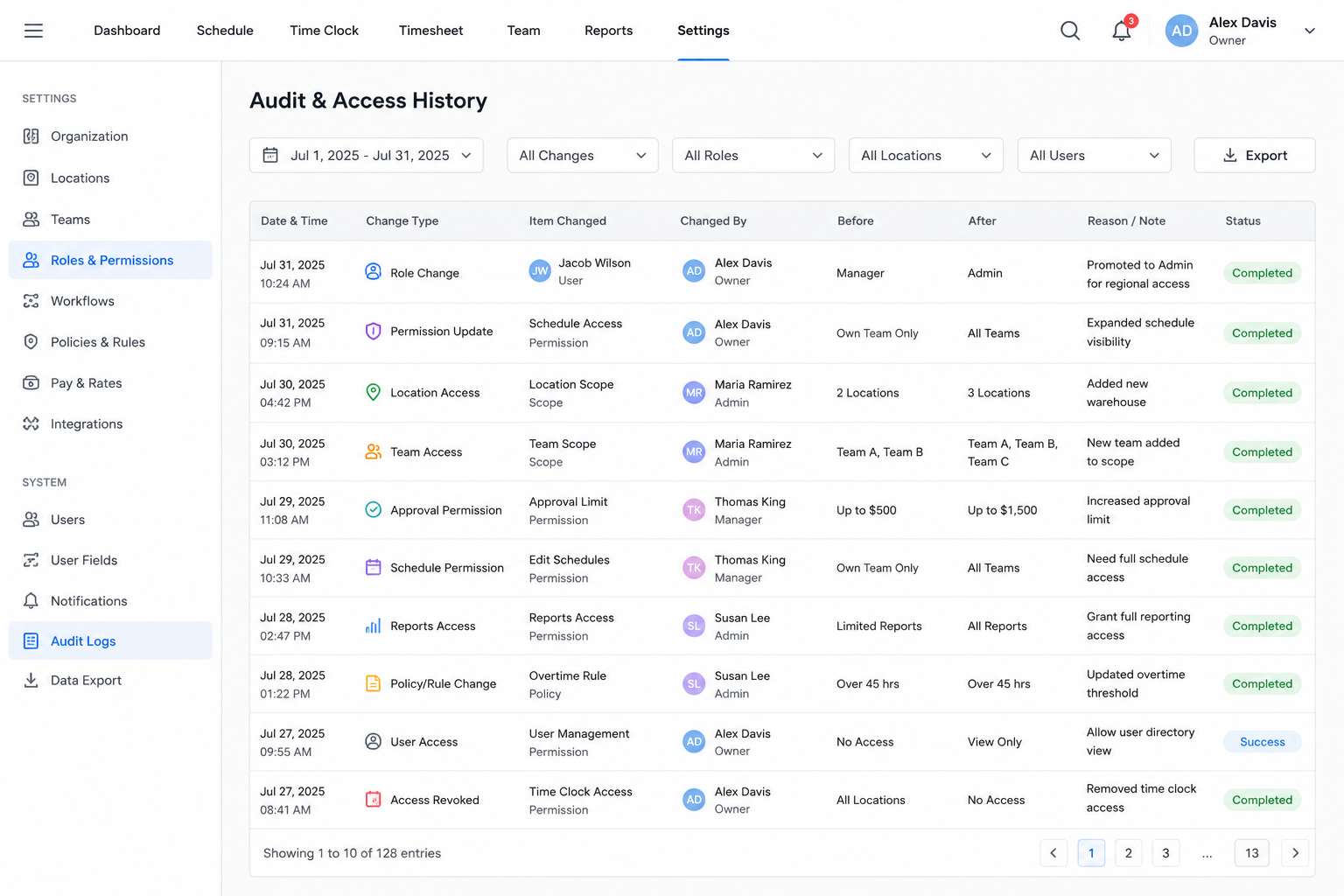Viewport: 1344px width, 896px height.
Task: Click the Locations sidebar icon
Action: pos(31,178)
